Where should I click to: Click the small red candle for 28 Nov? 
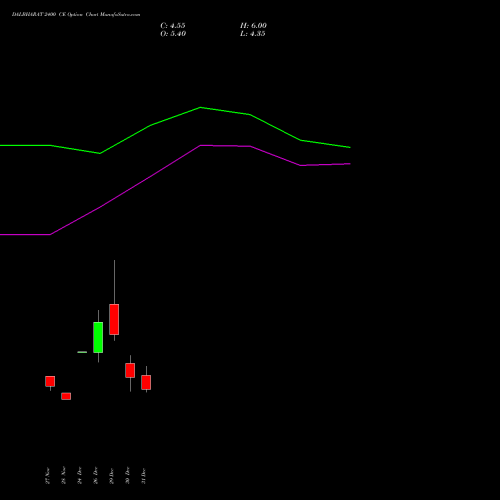point(66,396)
